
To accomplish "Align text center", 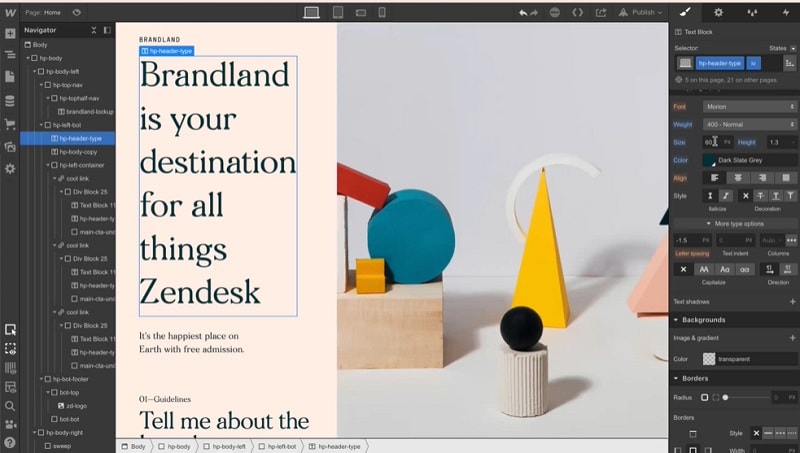I will [738, 178].
